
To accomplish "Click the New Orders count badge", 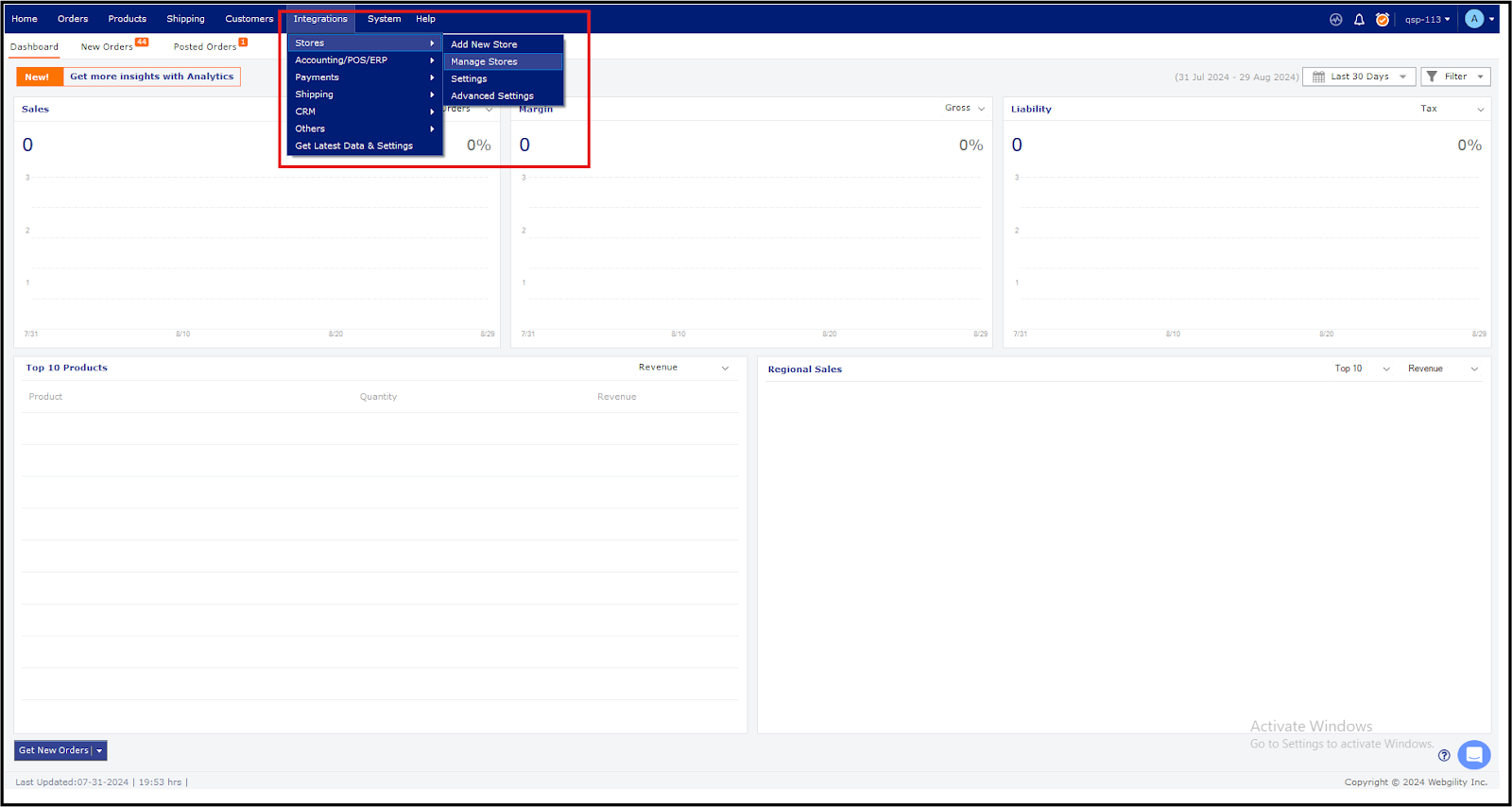I will coord(142,42).
